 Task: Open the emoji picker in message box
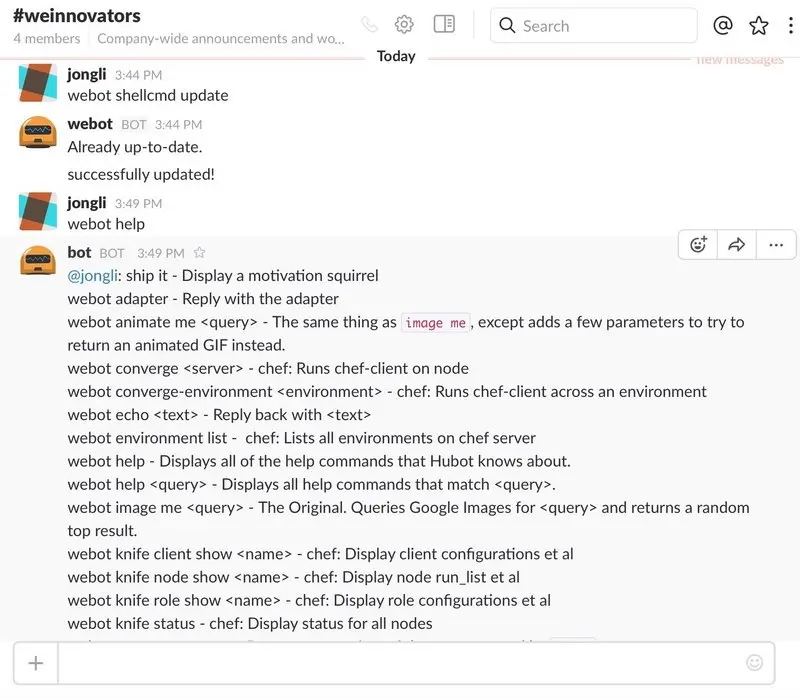tap(754, 663)
